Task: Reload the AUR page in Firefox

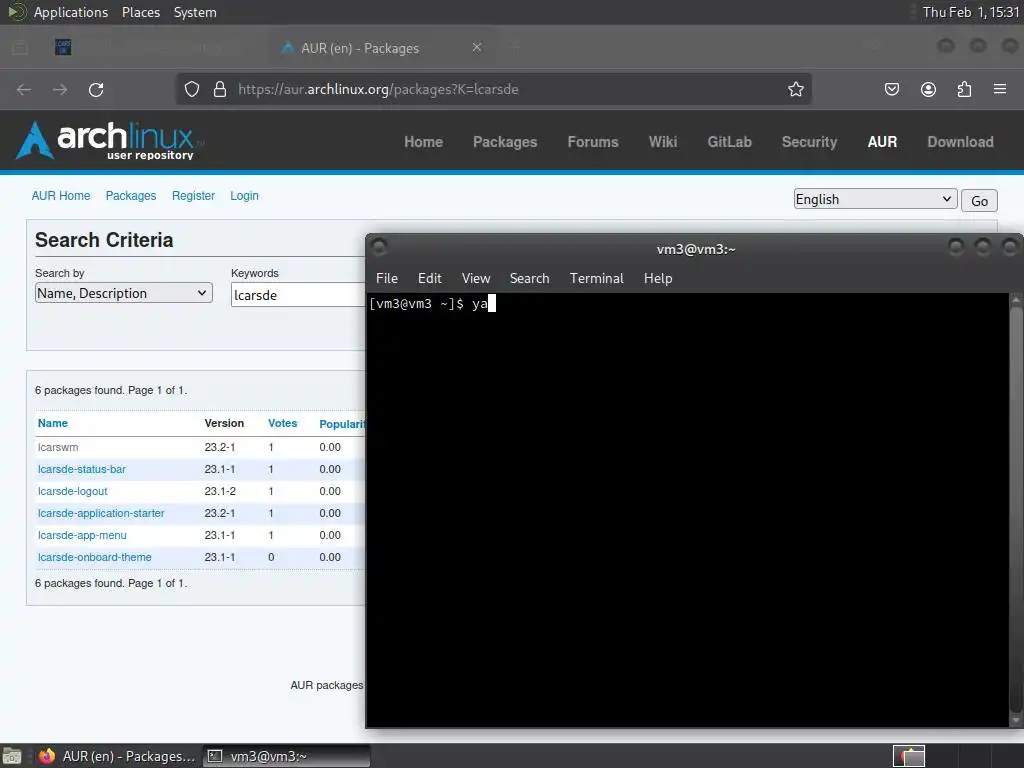Action: [96, 89]
